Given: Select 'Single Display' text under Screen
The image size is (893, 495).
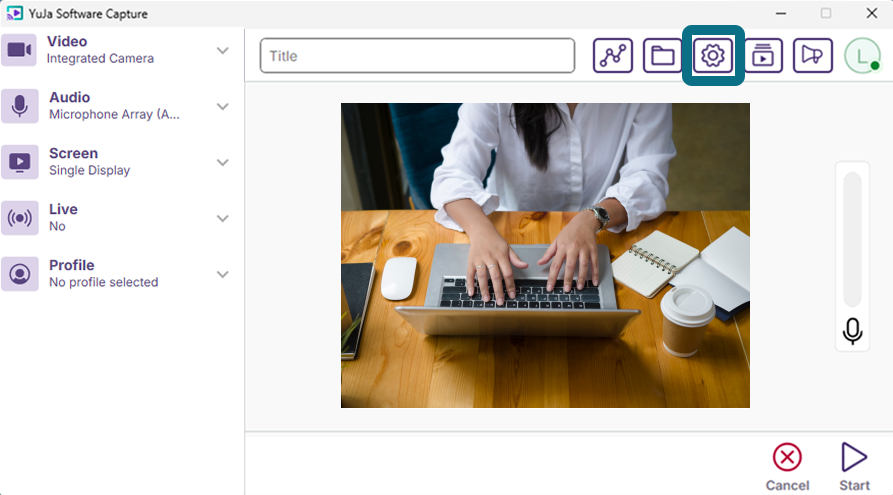Looking at the screenshot, I should [89, 170].
